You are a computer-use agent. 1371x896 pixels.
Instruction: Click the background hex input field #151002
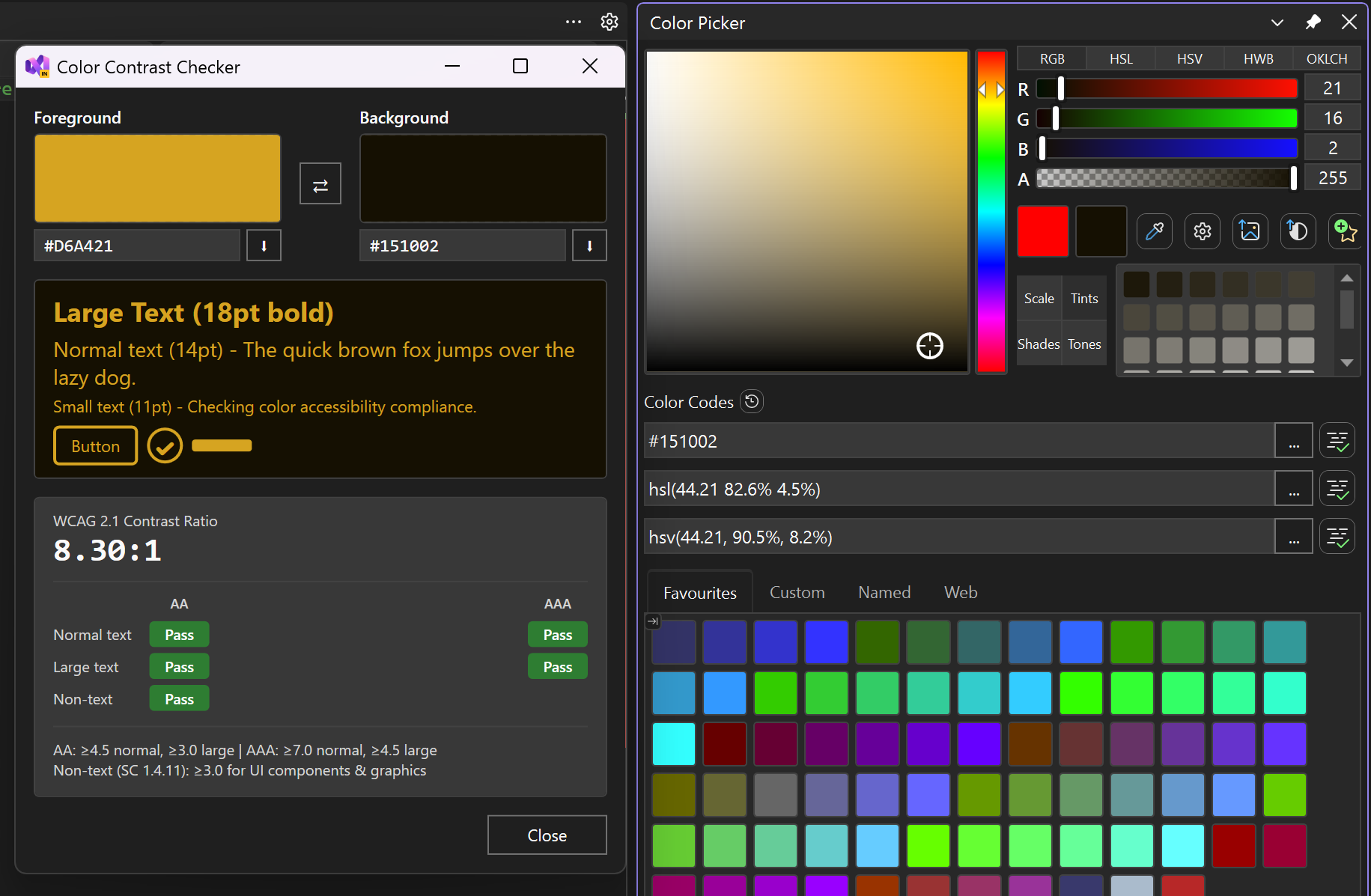point(462,246)
